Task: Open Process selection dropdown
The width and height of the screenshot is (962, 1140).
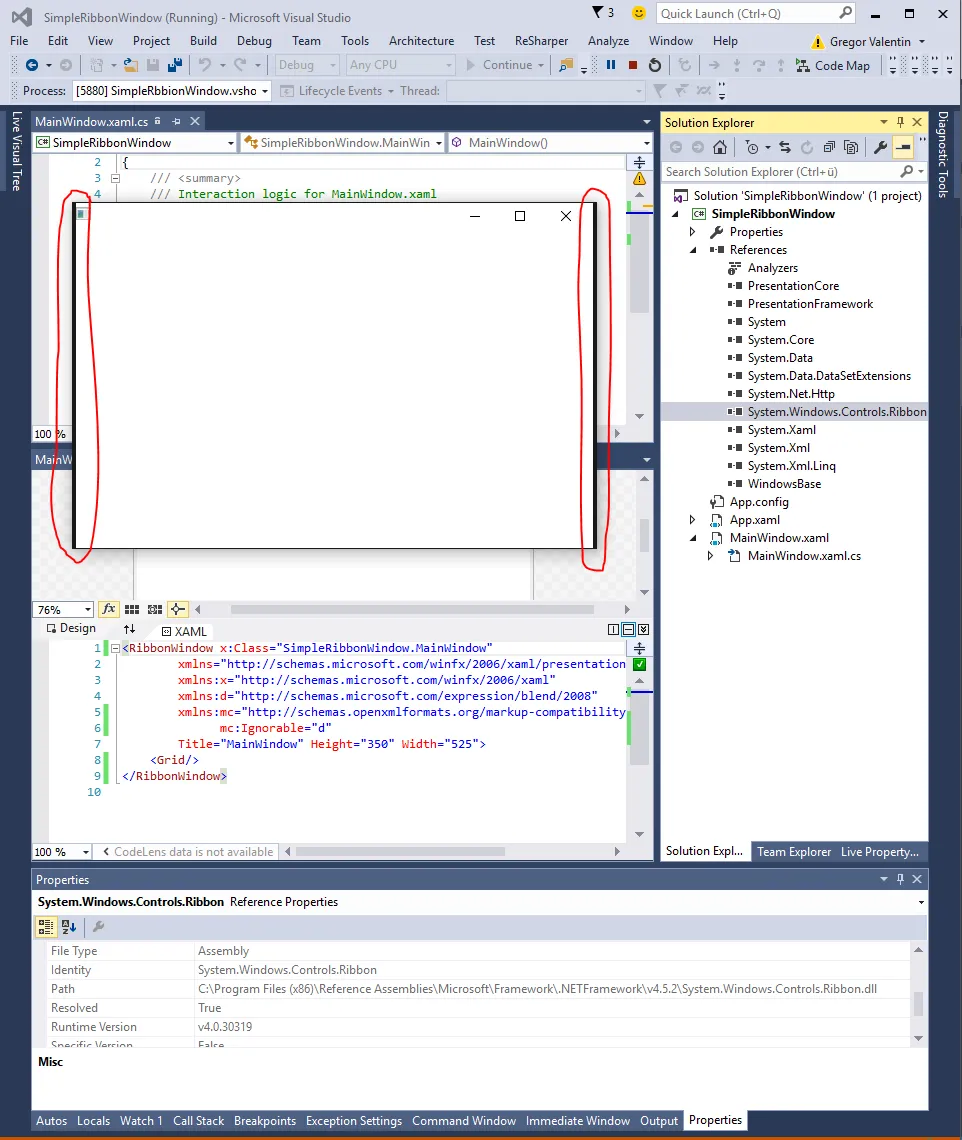Action: [172, 91]
